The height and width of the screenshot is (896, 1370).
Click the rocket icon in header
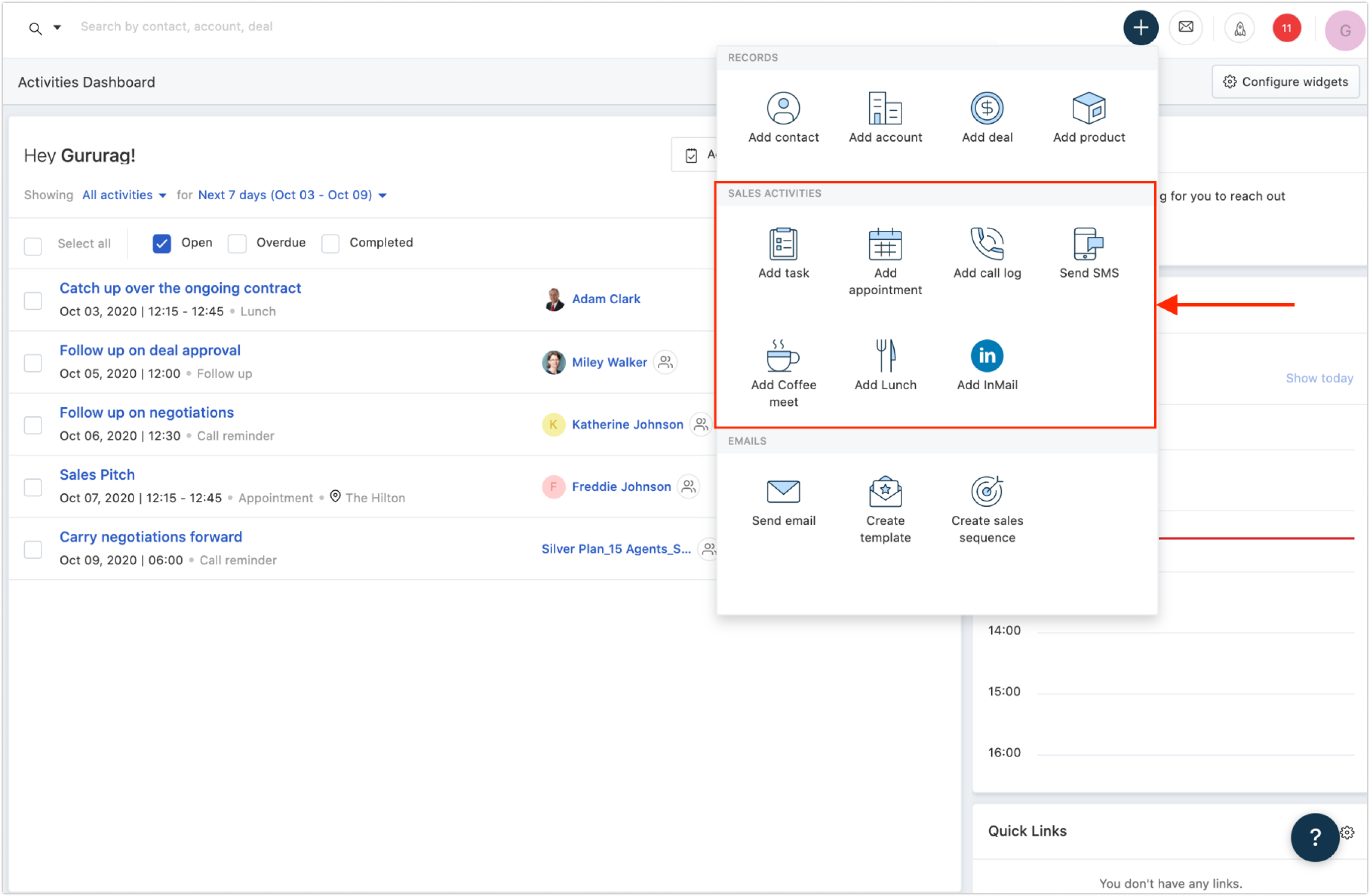[x=1239, y=28]
